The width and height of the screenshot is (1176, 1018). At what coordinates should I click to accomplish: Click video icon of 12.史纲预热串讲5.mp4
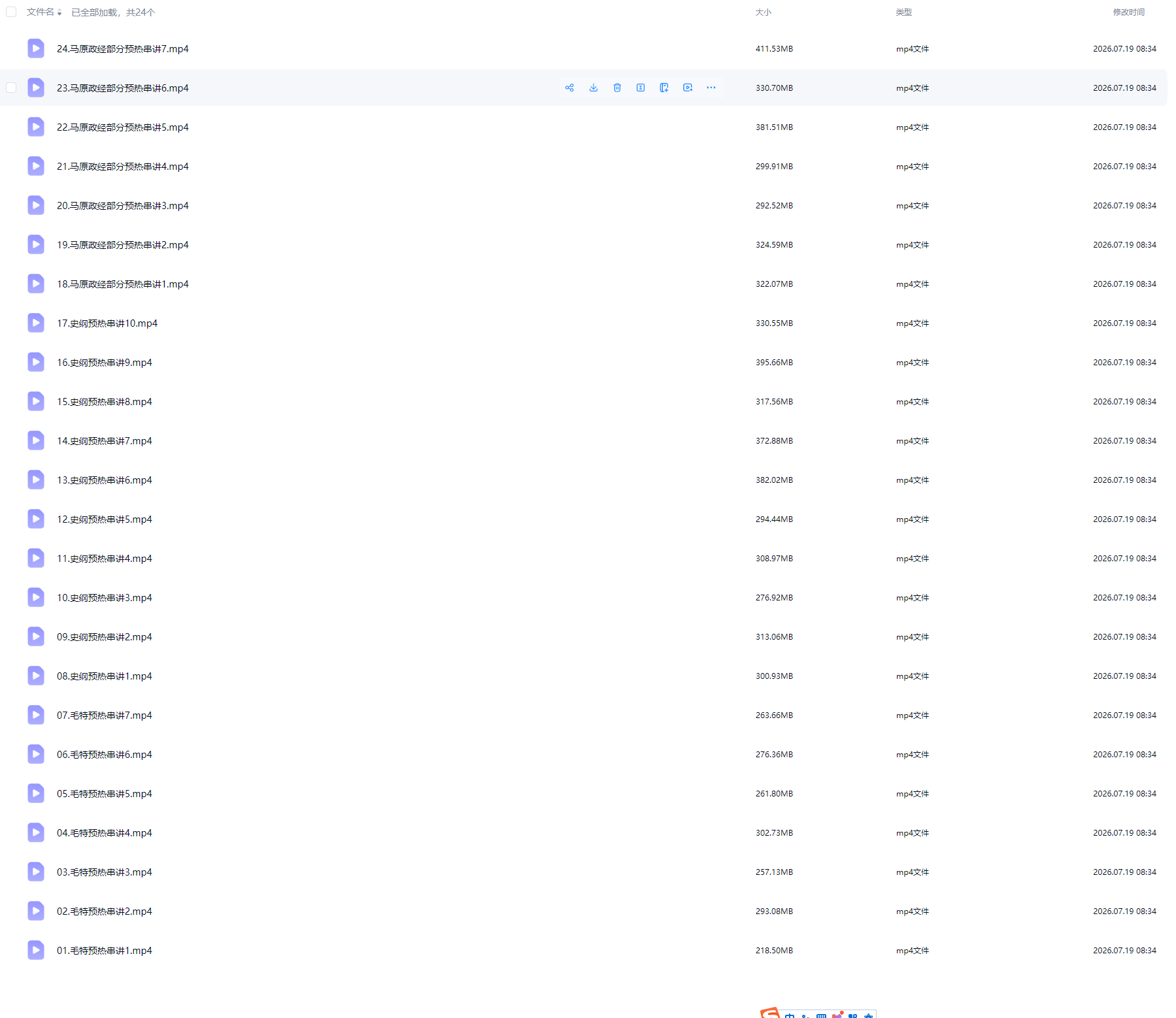(x=36, y=519)
